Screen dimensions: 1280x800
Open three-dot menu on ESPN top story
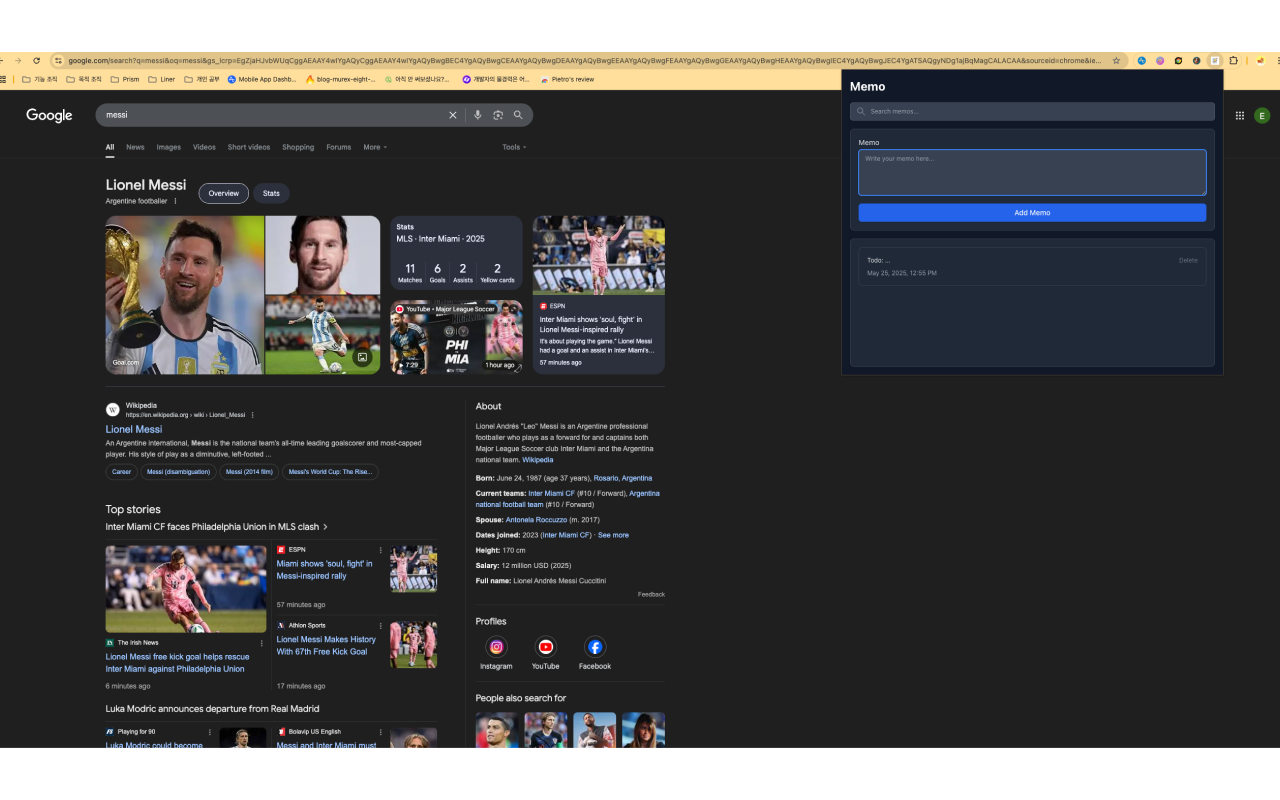(380, 550)
